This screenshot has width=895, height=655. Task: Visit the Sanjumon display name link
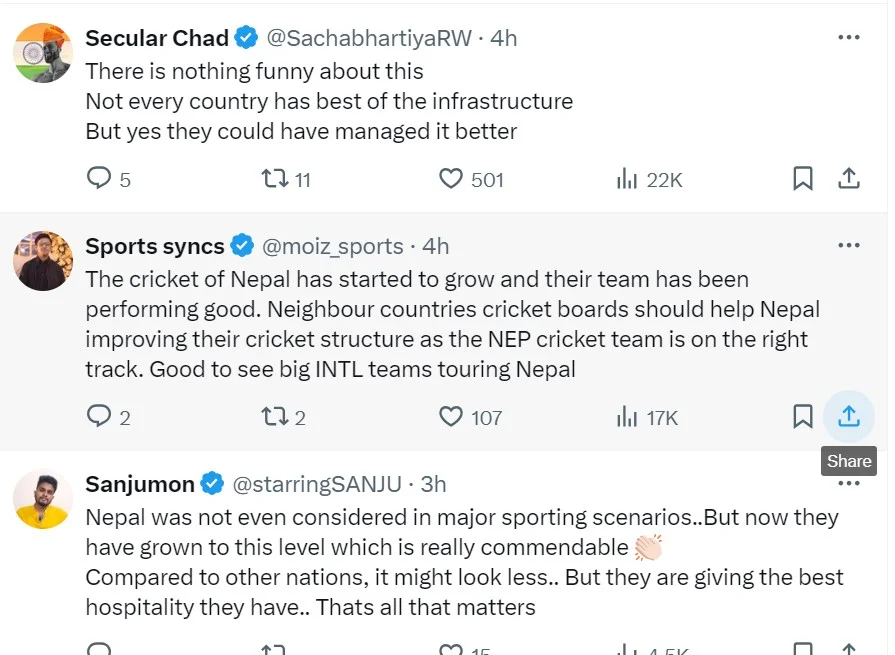[140, 485]
